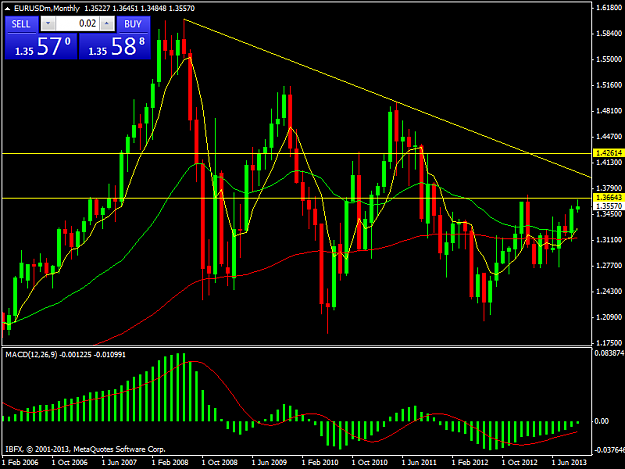Click the 1.51600 price scale label
Viewport: 625px width, 469px height.
(609, 85)
